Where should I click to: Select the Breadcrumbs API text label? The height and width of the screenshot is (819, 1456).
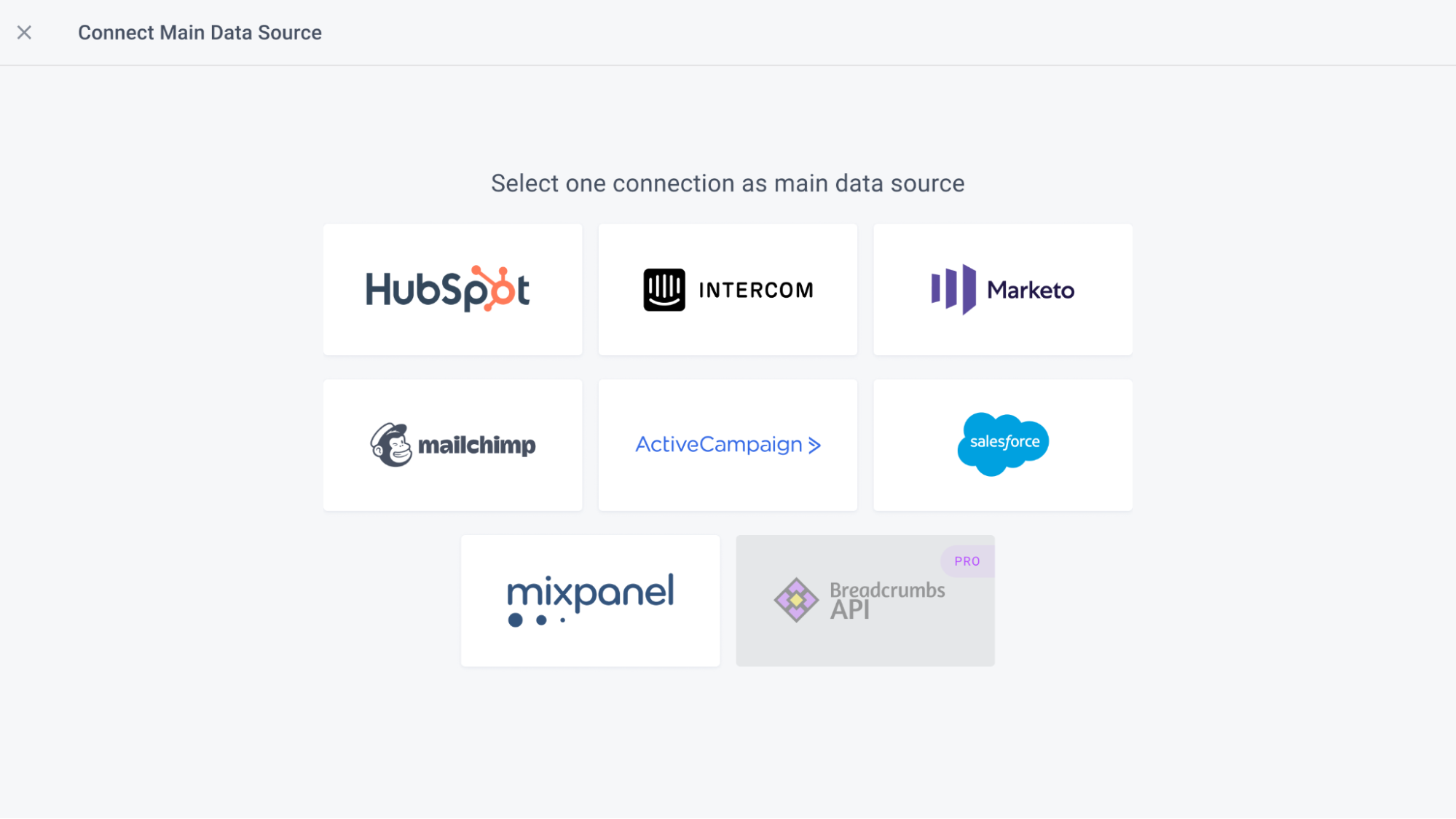pos(887,600)
